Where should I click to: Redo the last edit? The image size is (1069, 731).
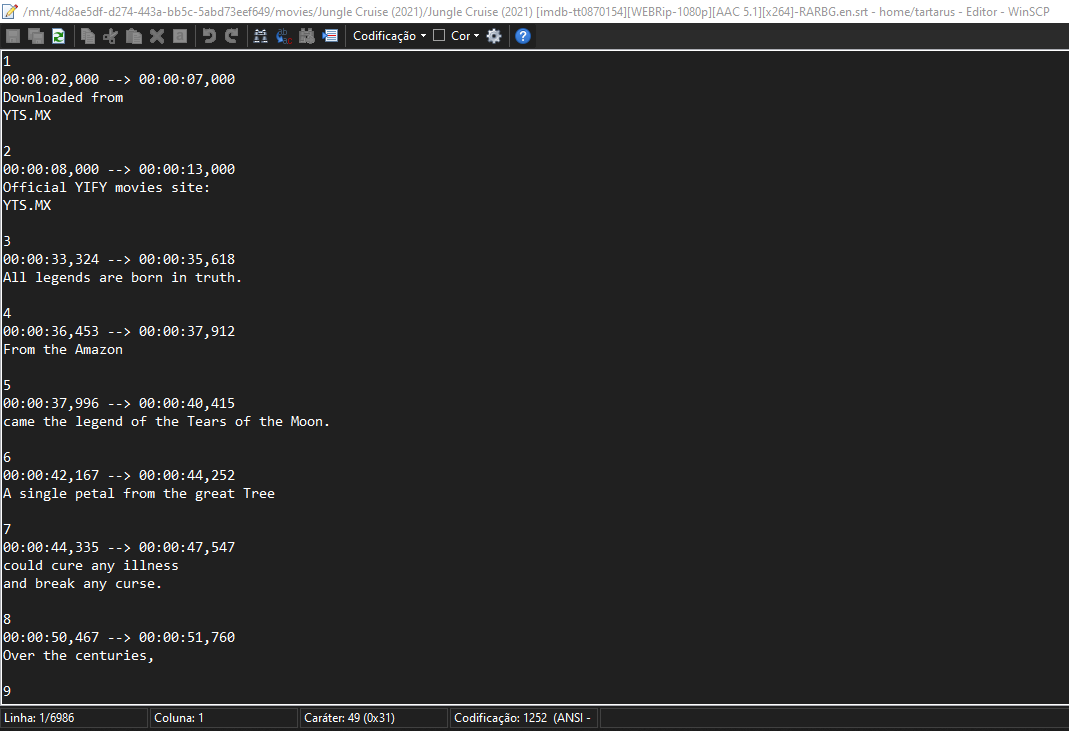point(232,36)
